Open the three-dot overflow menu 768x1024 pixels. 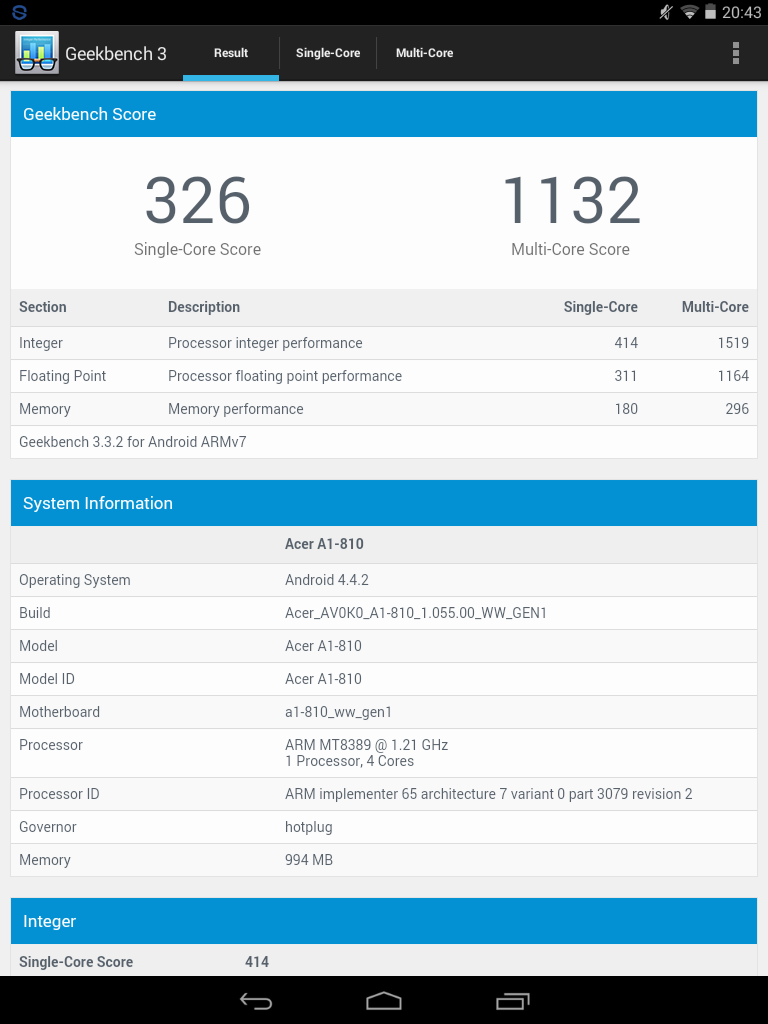[735, 53]
